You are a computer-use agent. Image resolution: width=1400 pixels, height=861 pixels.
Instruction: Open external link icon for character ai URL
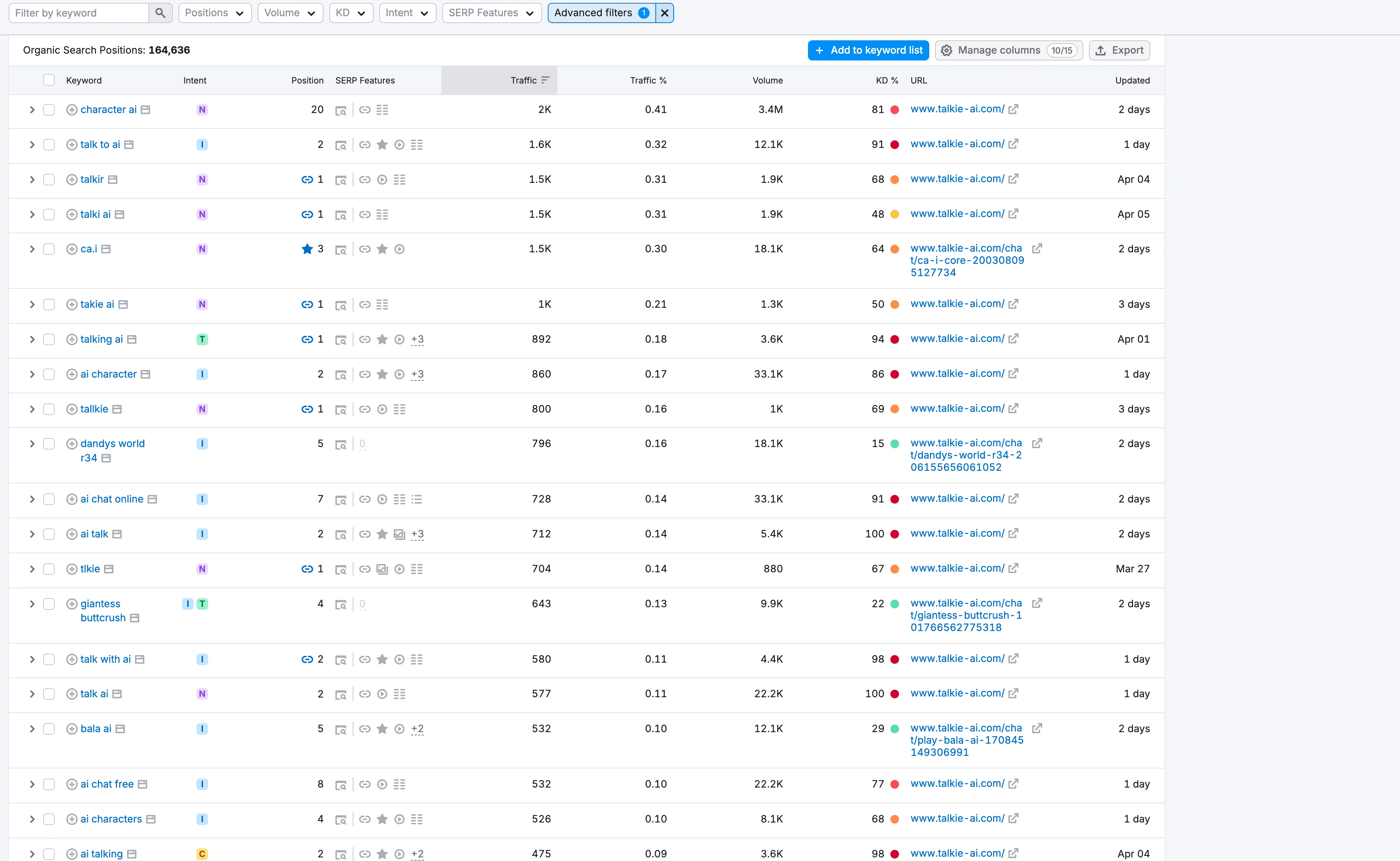[1013, 109]
